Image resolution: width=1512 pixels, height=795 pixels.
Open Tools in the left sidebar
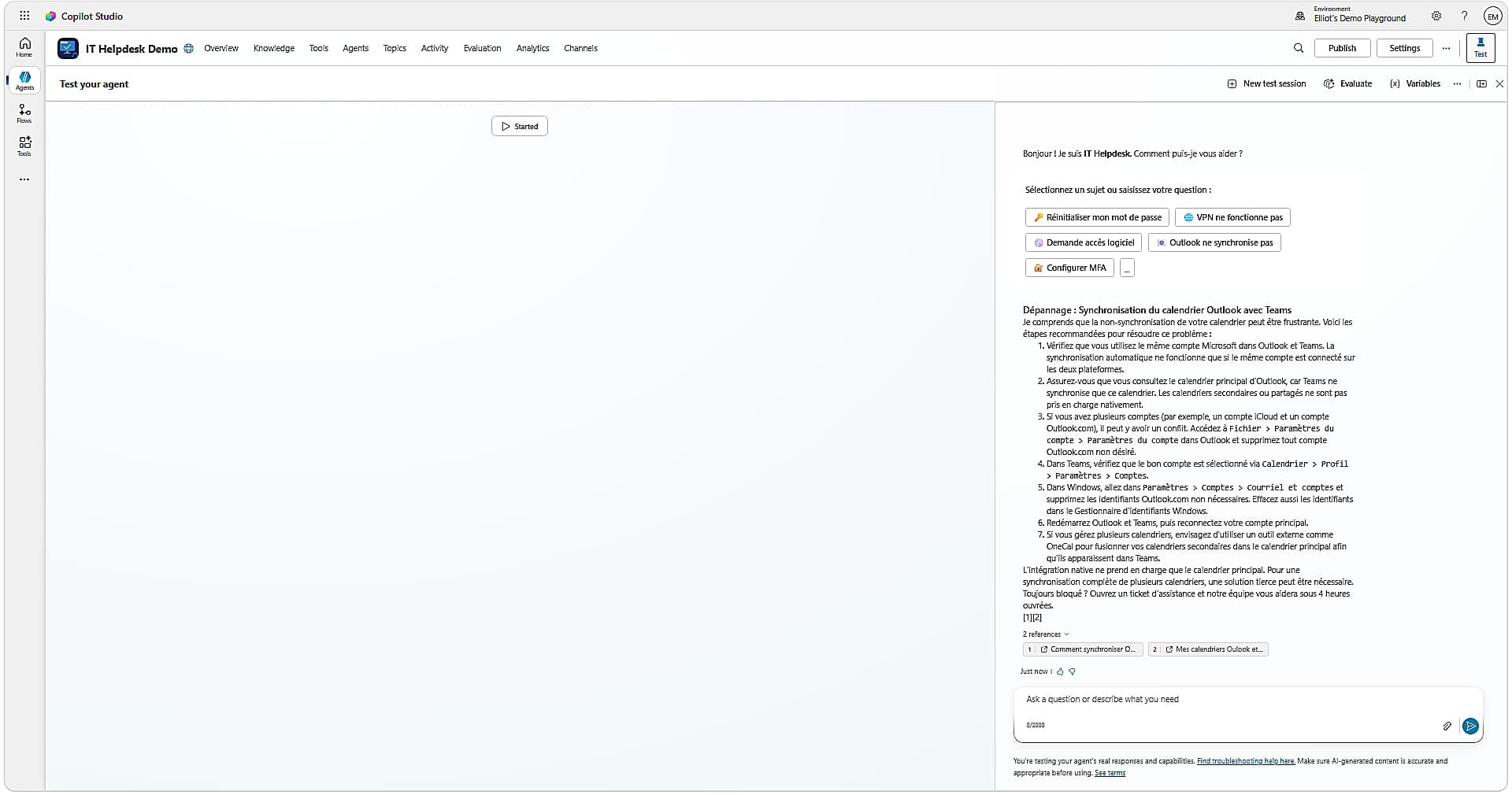tap(24, 146)
